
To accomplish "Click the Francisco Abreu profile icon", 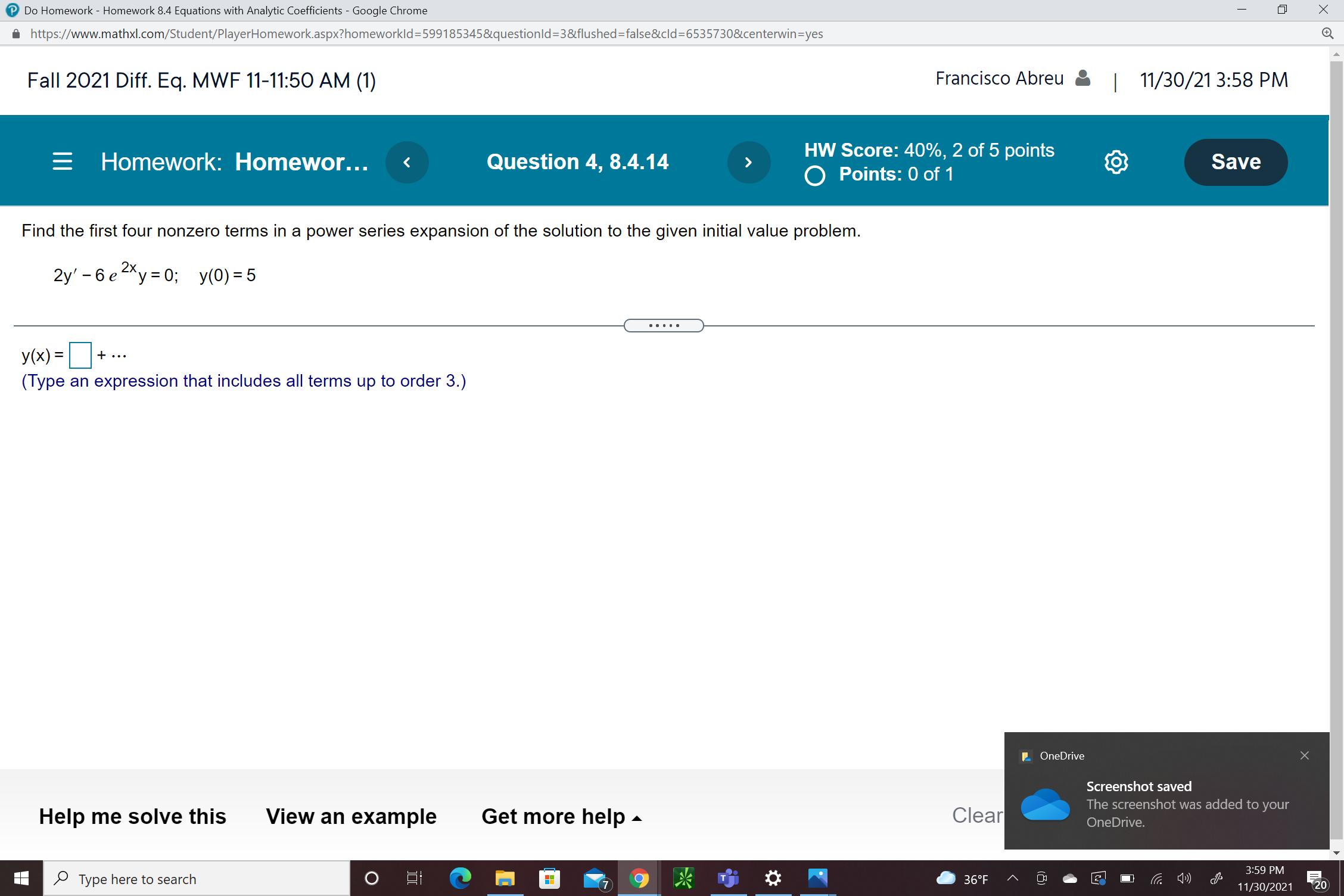I will point(1083,78).
